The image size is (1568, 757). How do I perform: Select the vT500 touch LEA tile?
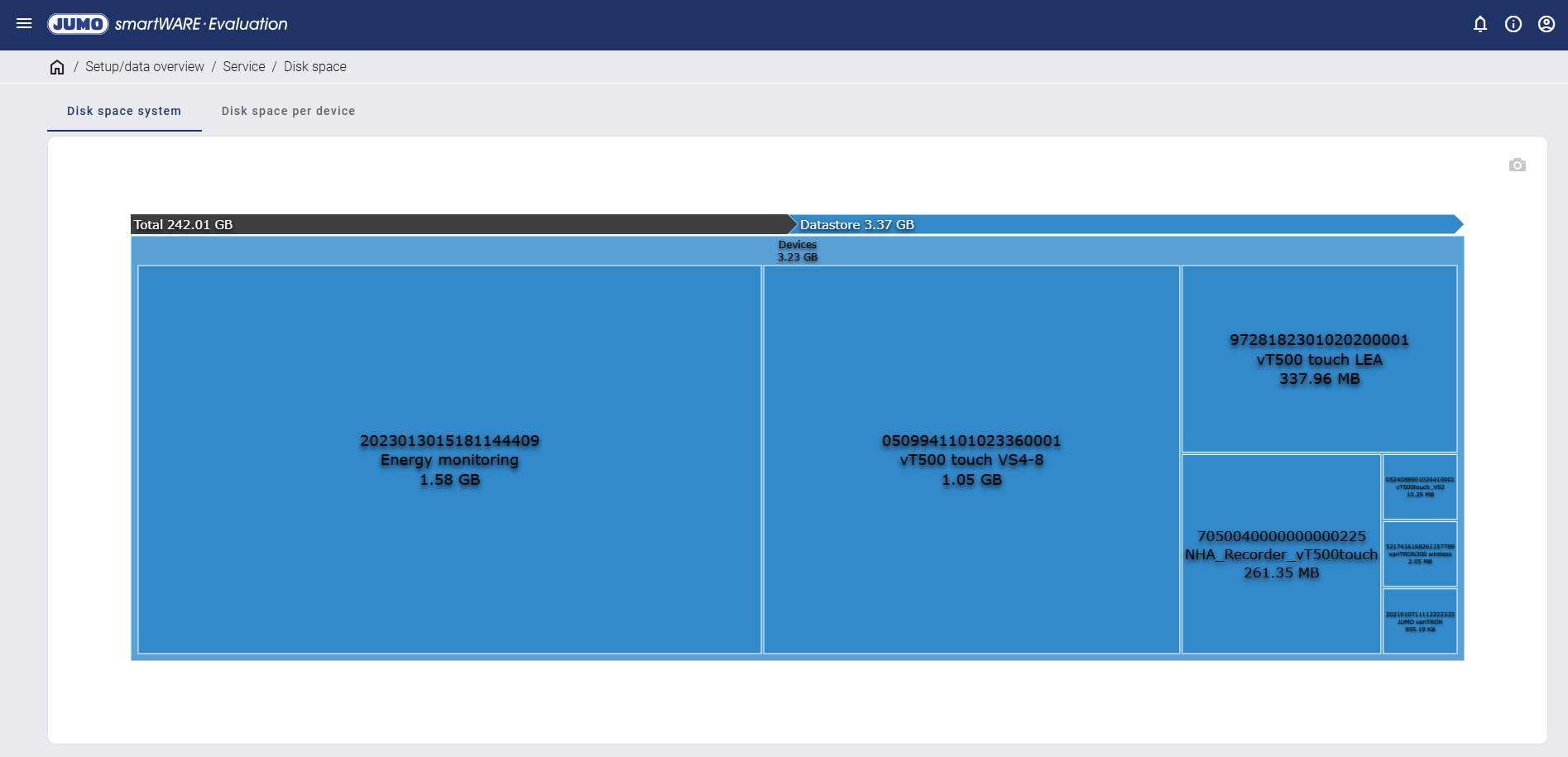pos(1319,359)
